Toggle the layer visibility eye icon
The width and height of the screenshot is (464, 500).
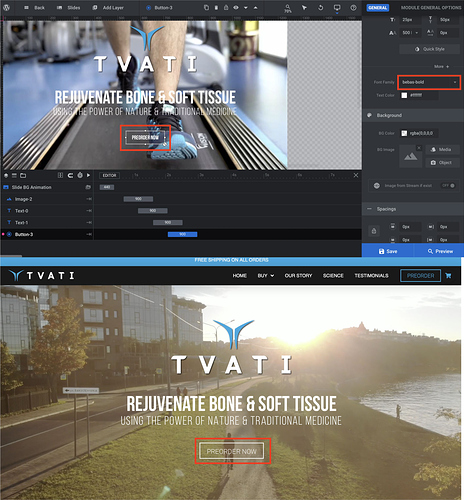pos(236,7)
